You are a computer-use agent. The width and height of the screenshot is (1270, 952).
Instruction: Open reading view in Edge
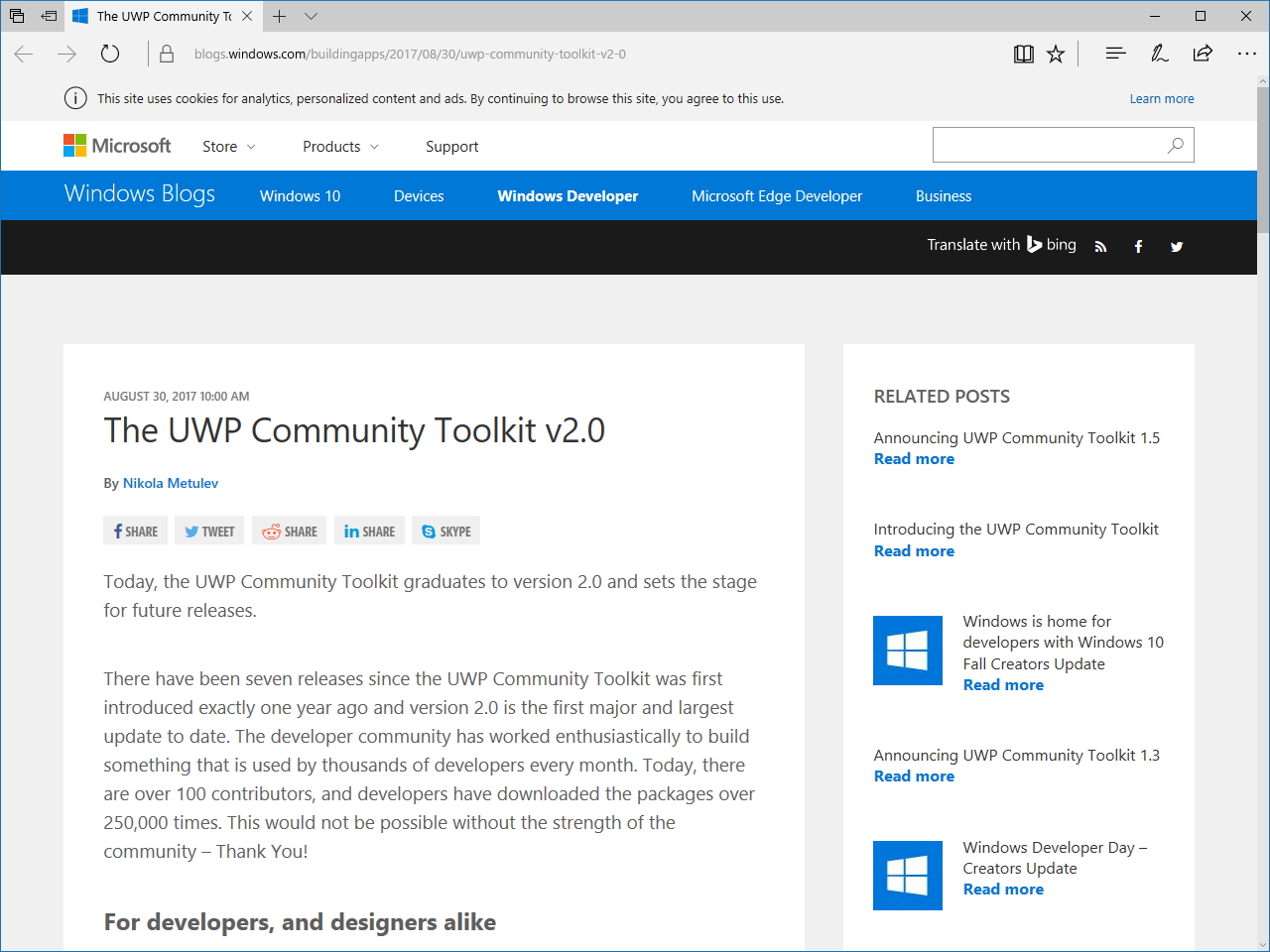coord(1023,54)
